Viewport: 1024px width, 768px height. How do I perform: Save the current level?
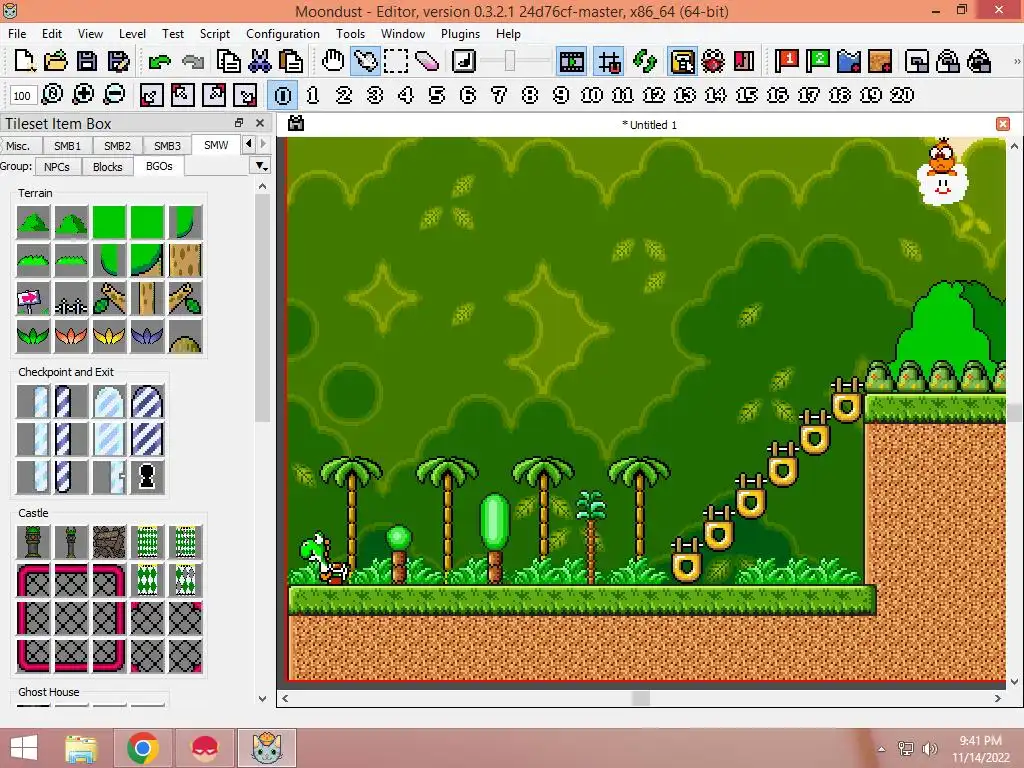87,61
